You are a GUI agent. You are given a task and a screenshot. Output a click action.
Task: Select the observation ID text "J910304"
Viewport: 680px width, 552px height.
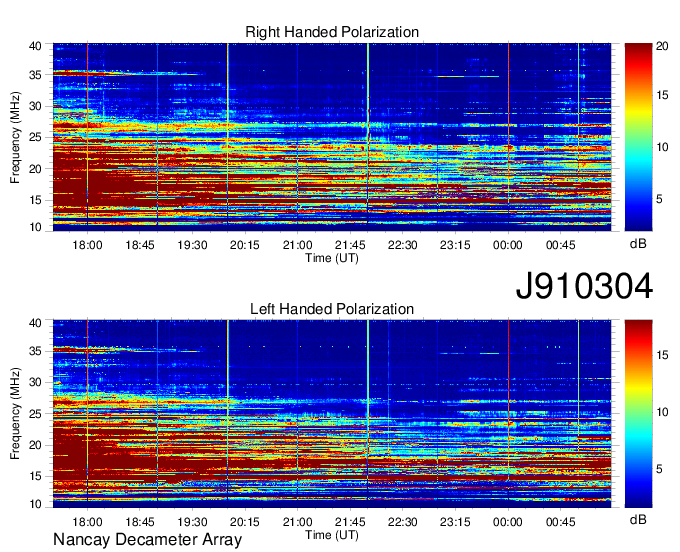[x=584, y=286]
